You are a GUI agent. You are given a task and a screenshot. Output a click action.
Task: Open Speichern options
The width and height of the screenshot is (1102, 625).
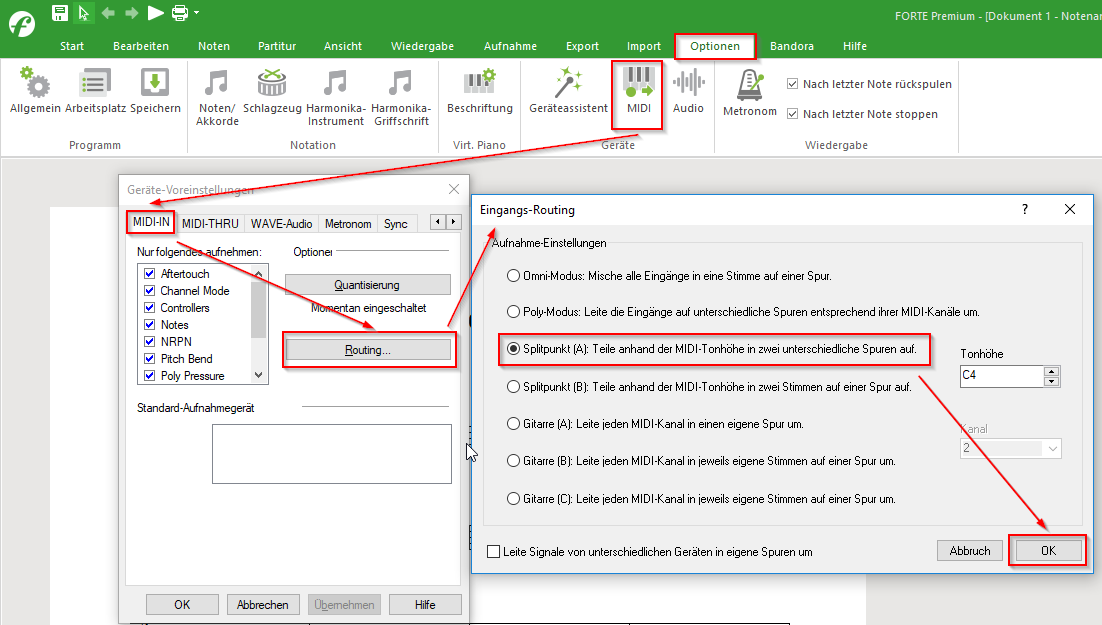pyautogui.click(x=155, y=90)
